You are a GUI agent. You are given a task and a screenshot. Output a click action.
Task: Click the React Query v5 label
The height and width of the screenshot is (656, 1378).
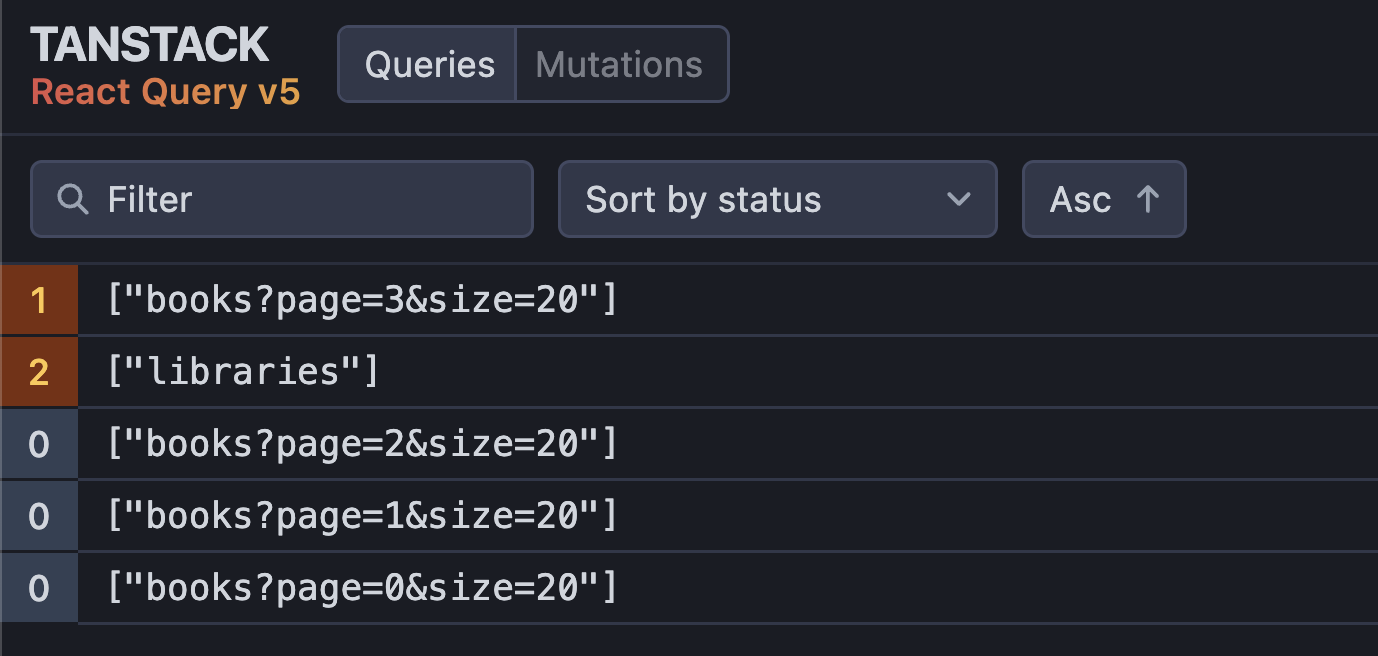point(165,92)
